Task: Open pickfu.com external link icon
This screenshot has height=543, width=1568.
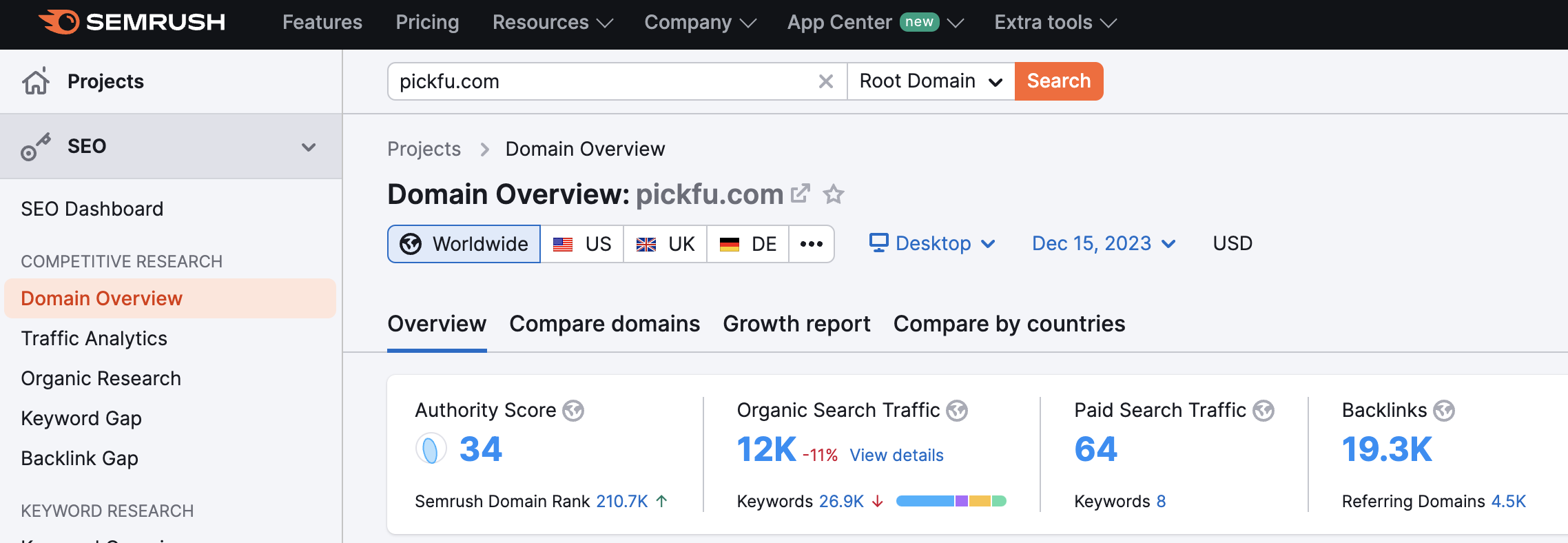Action: point(800,194)
